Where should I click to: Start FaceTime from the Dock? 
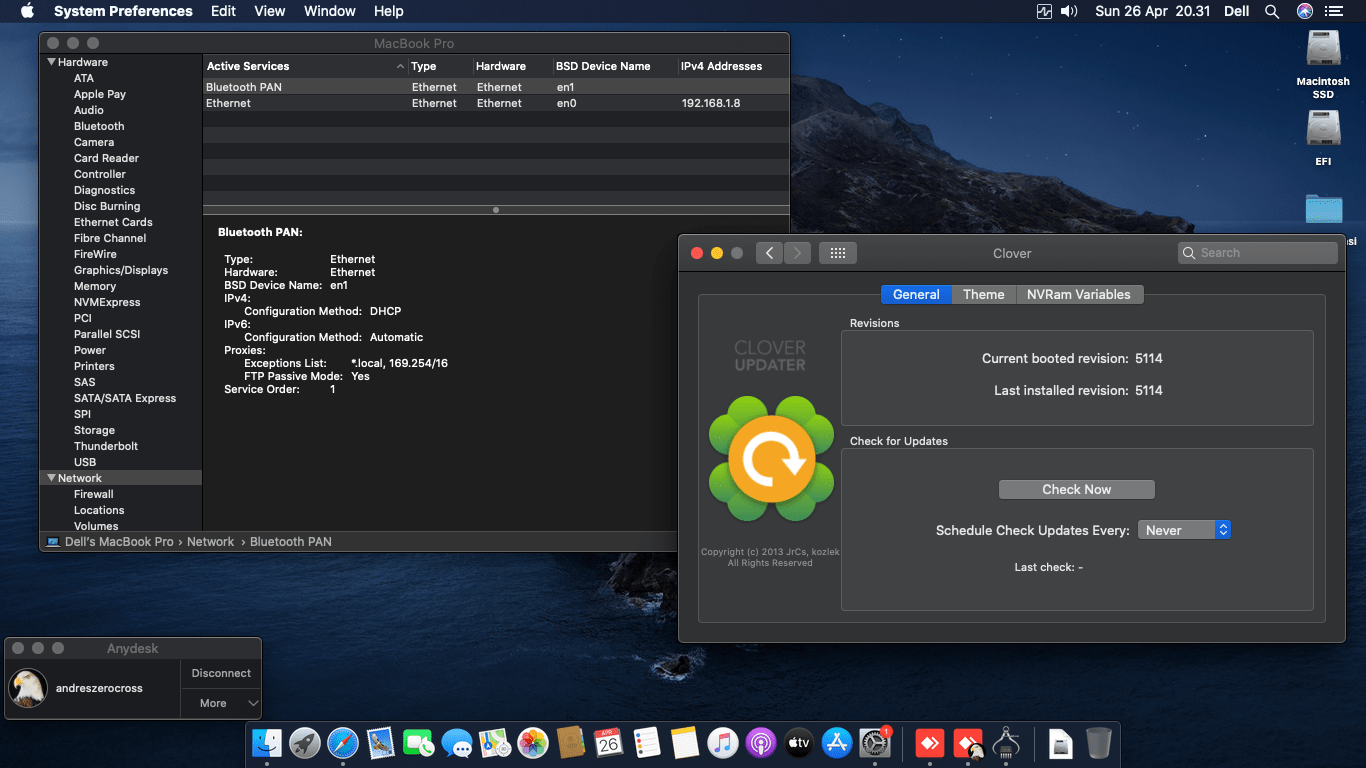[419, 743]
